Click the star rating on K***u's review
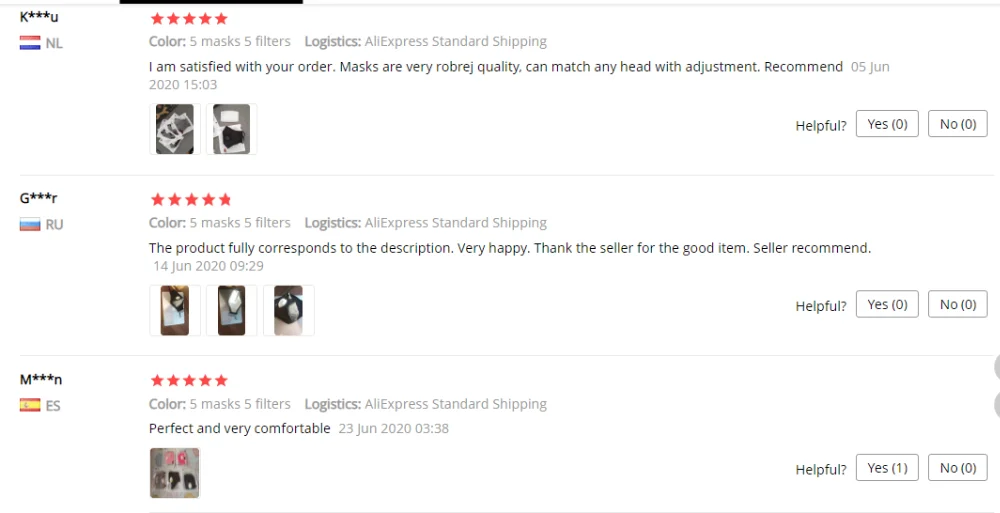Screen dimensions: 1000x513 pyautogui.click(x=189, y=19)
